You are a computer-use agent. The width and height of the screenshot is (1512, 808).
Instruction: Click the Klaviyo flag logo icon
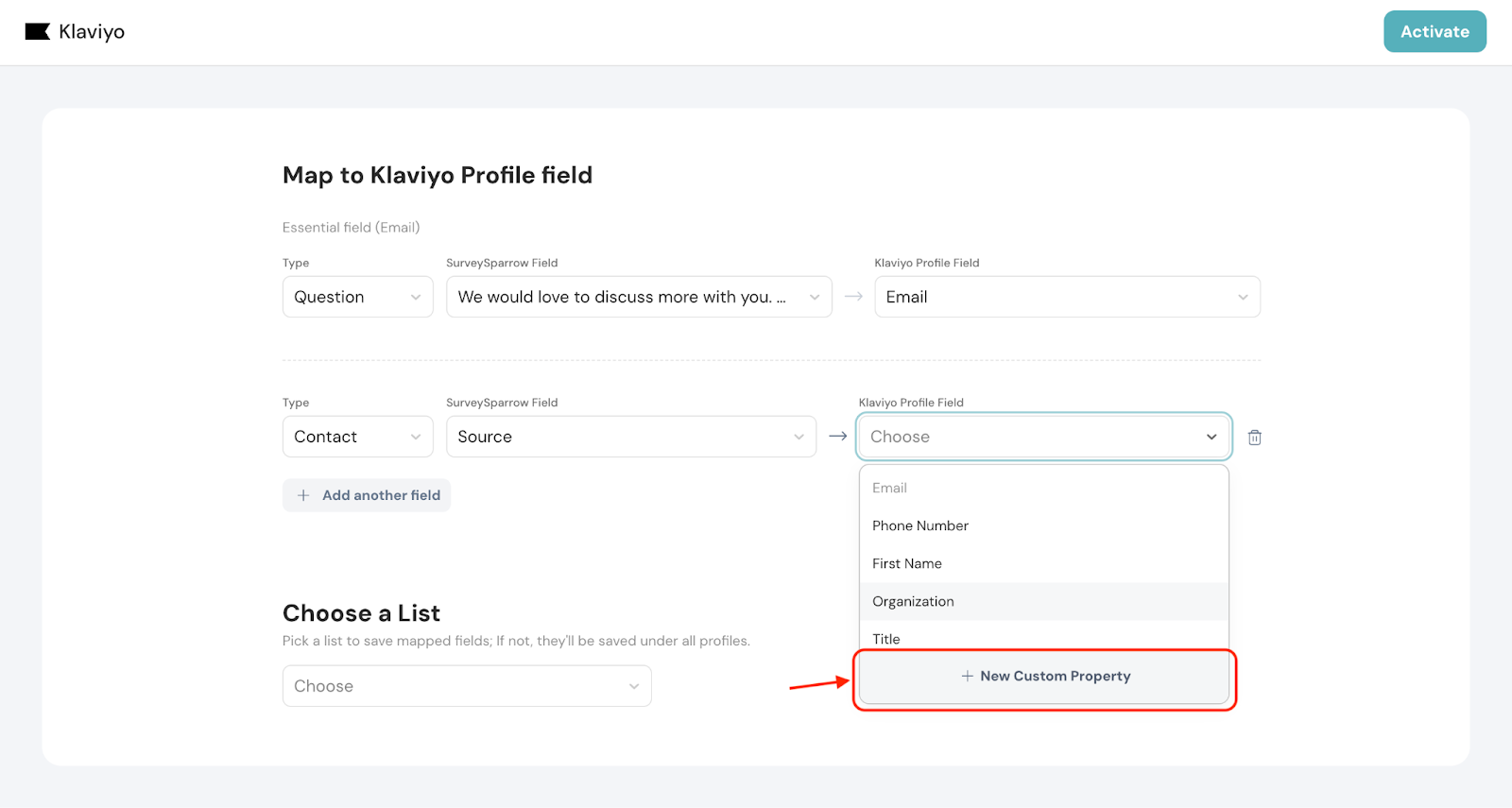[x=37, y=32]
